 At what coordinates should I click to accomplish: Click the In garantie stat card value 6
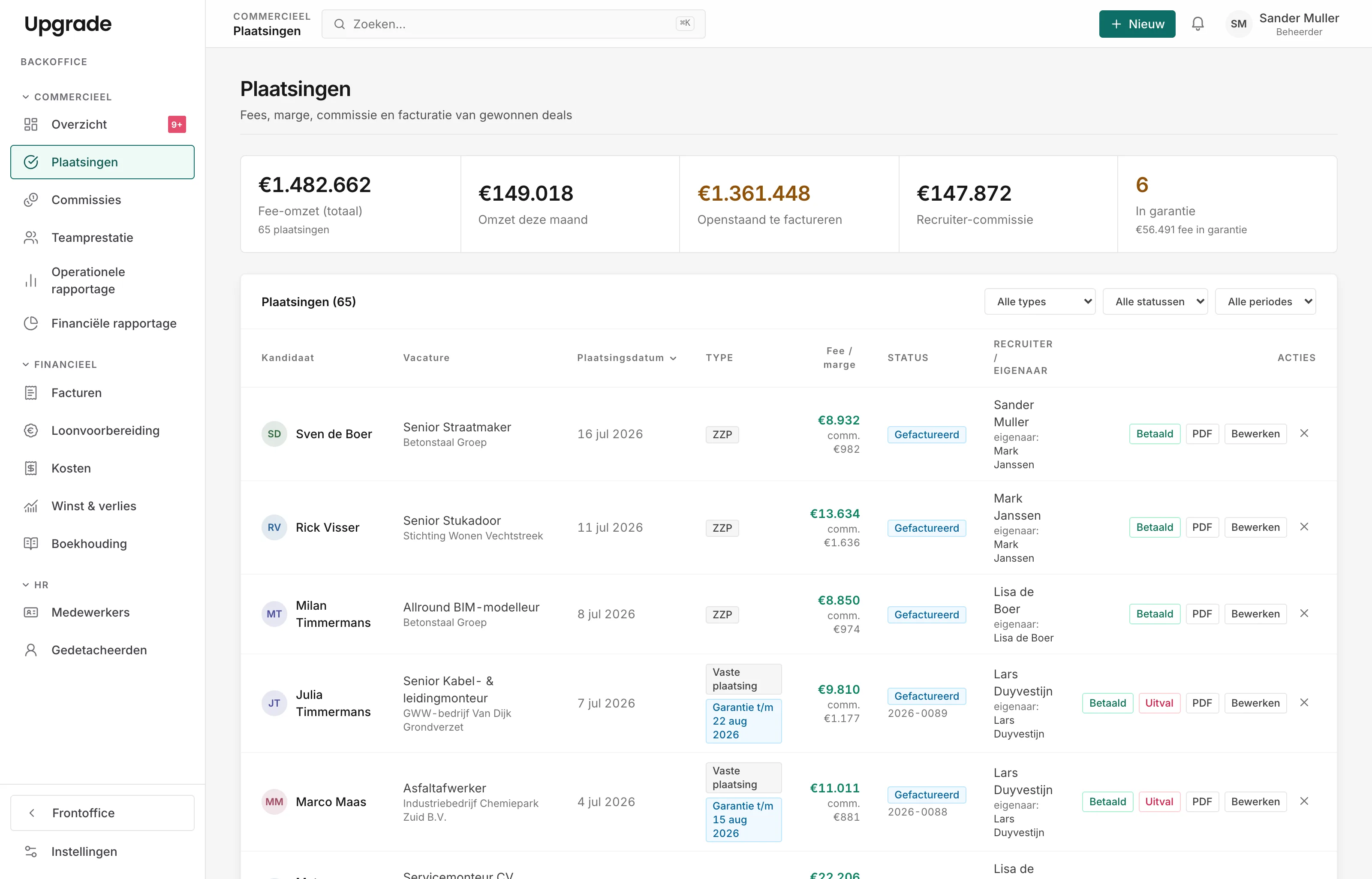1141,185
